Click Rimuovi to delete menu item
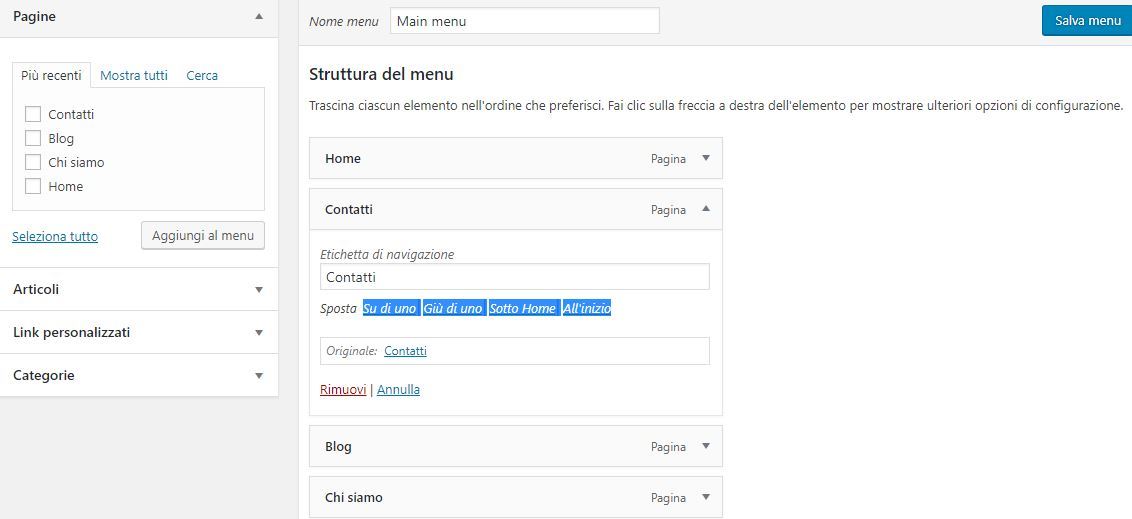1132x519 pixels. [343, 389]
